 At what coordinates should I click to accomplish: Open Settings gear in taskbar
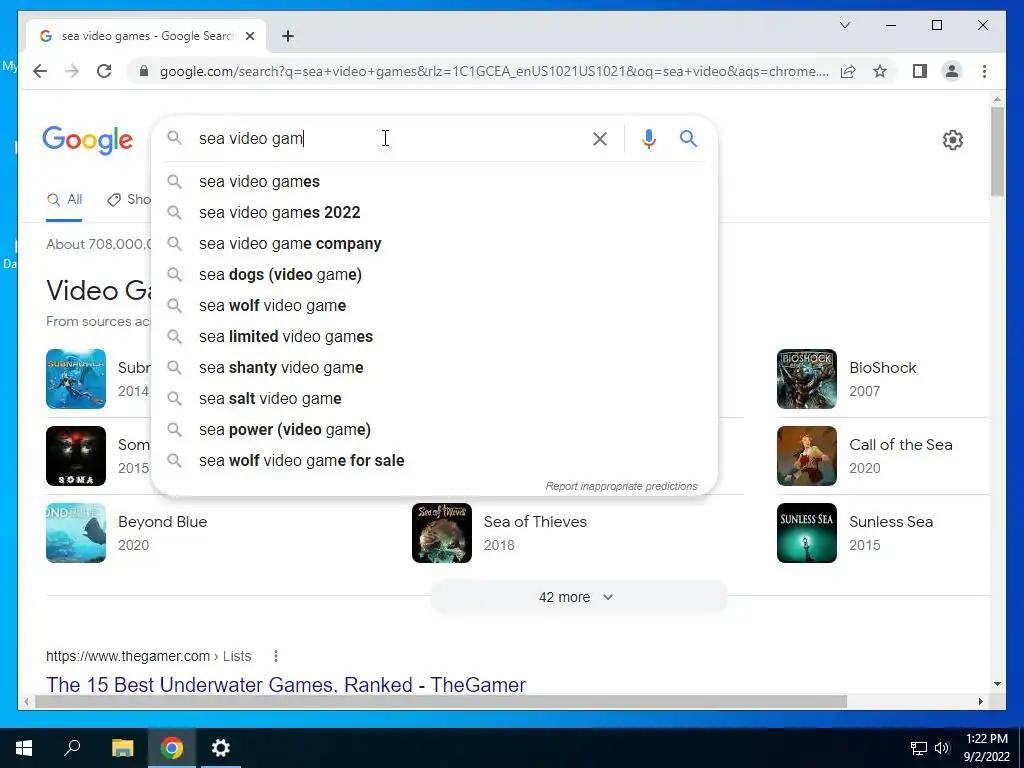coord(221,748)
